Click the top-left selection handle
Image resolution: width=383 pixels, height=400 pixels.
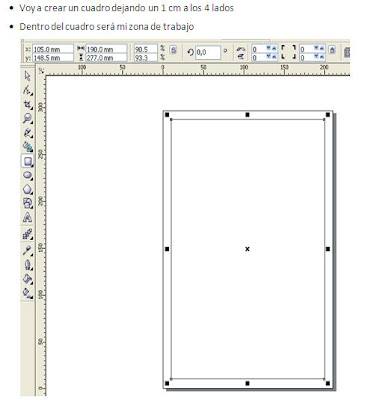click(x=167, y=115)
